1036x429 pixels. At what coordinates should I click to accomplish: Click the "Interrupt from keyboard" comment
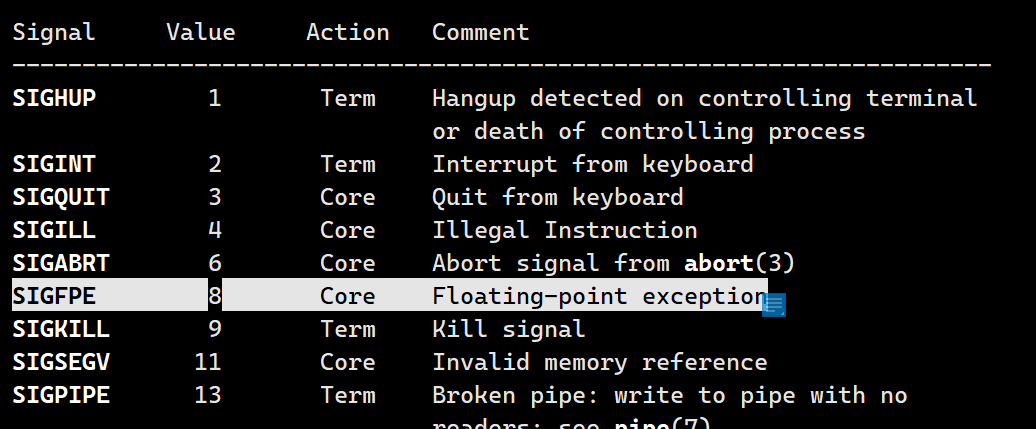[592, 164]
